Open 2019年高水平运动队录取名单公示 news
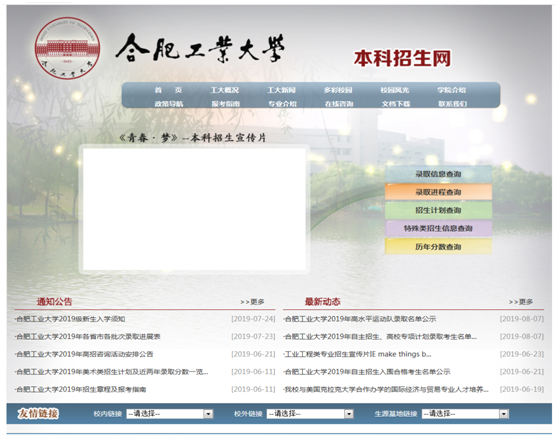Screen dimensions: 558x438 [360, 319]
